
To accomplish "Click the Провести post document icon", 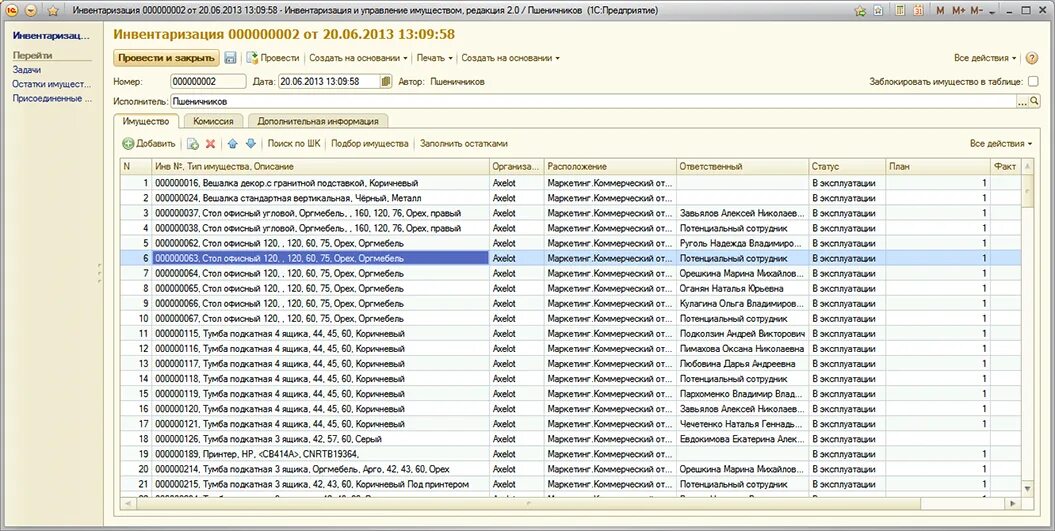I will coord(252,58).
